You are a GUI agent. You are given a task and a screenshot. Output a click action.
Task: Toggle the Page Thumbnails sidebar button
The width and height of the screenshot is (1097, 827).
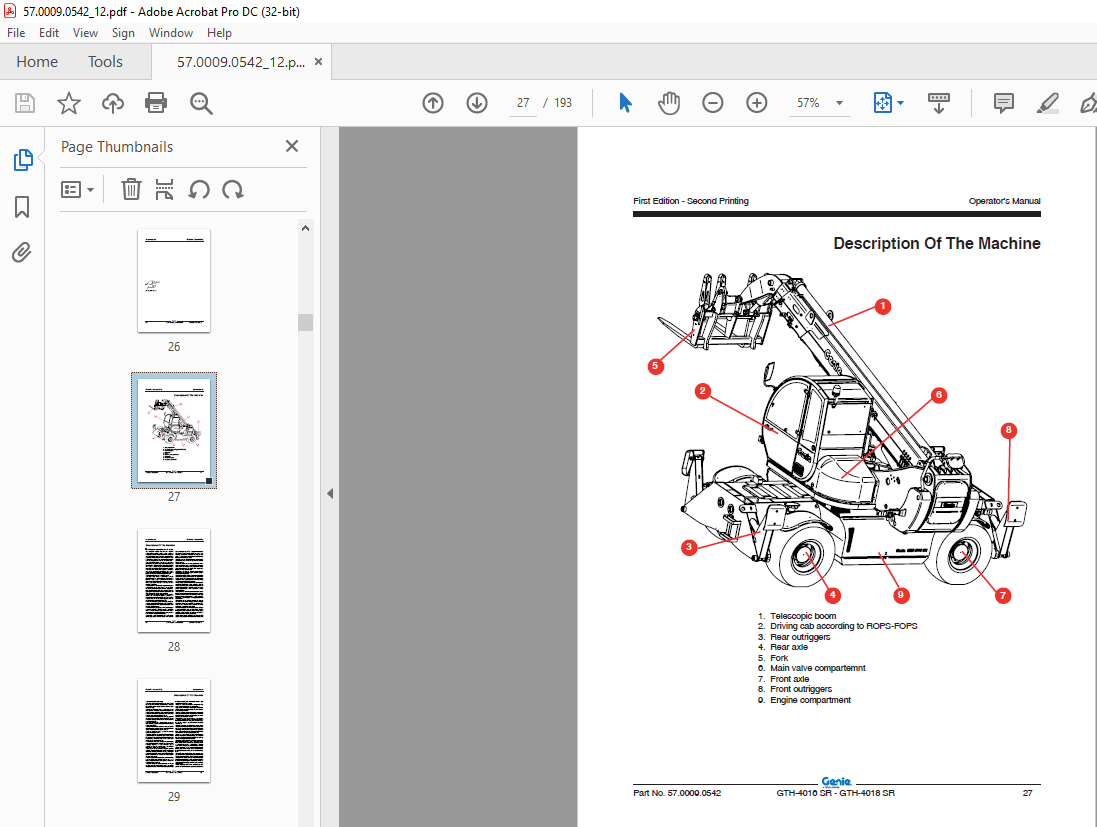tap(22, 160)
